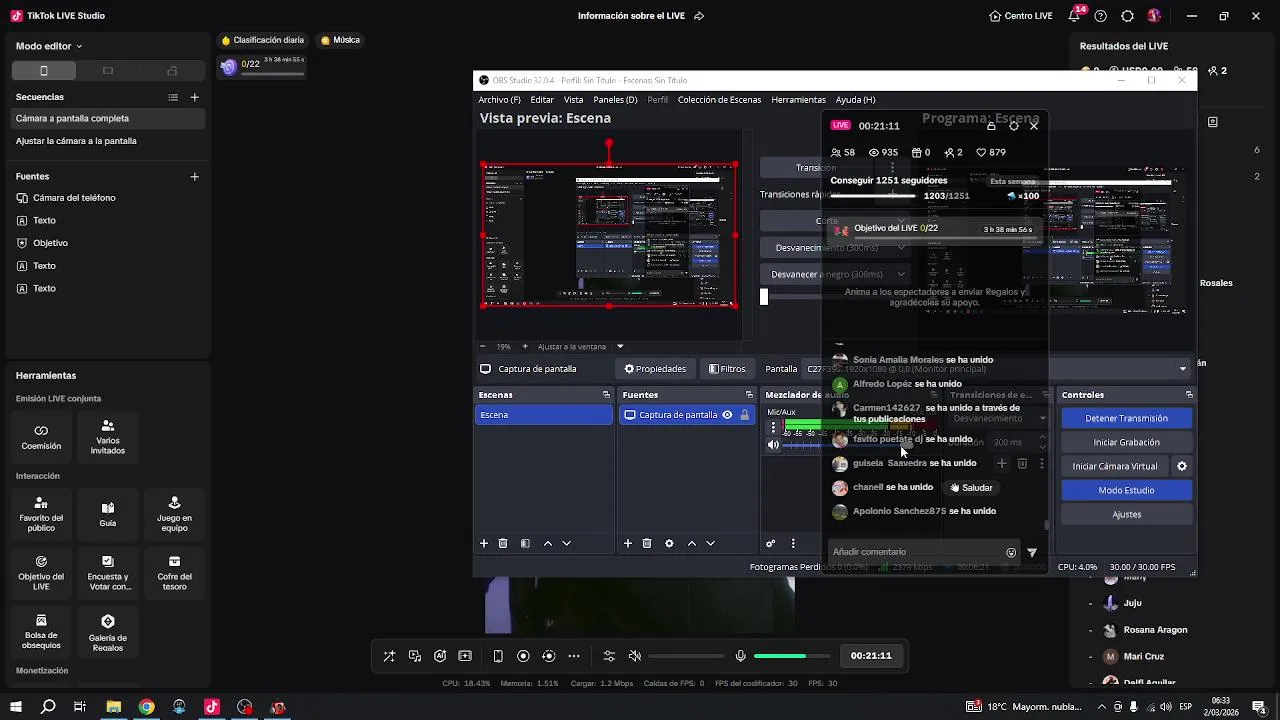
Task: Toggle OBS Modo Estudio
Action: pyautogui.click(x=1126, y=490)
